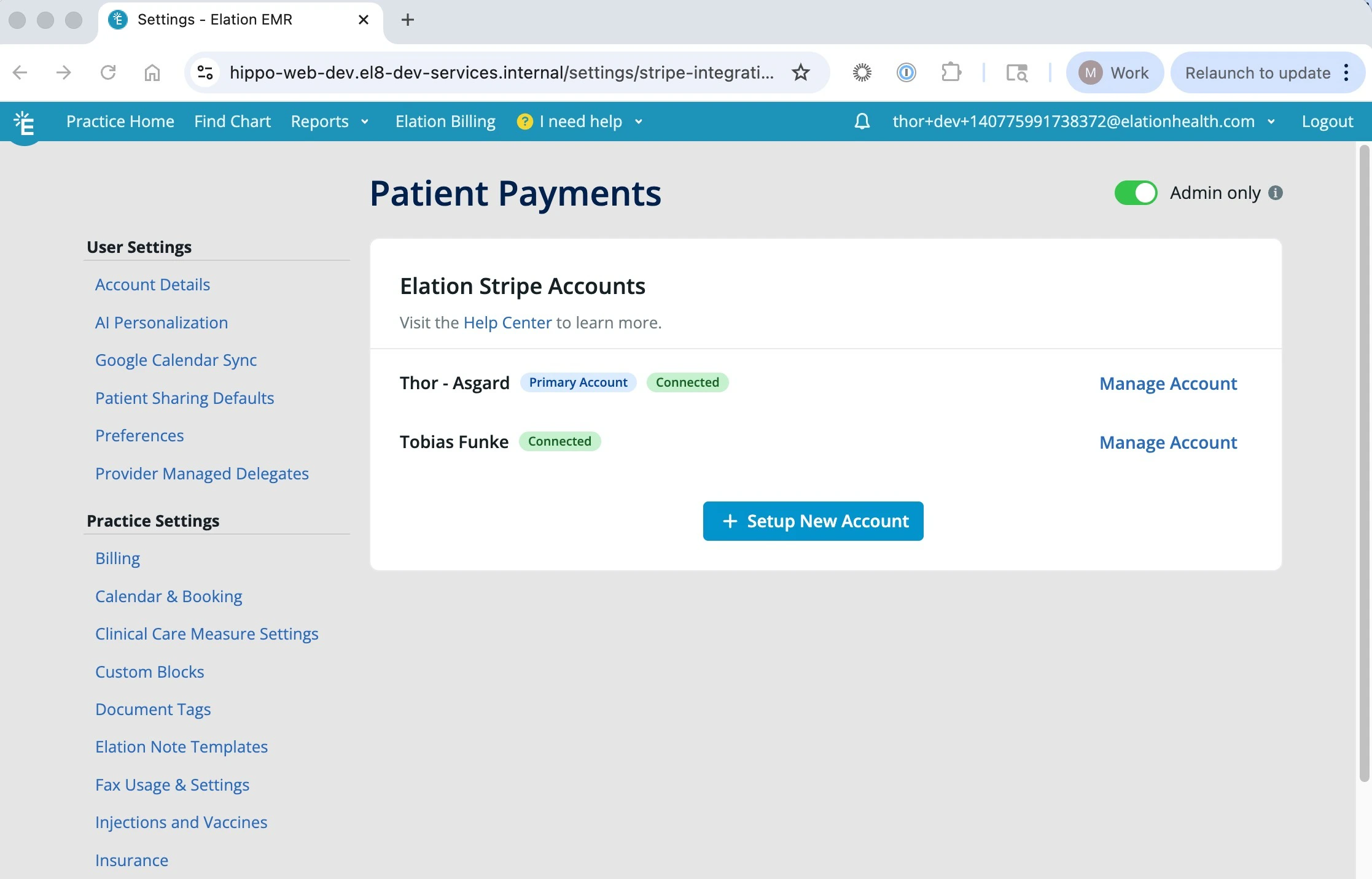Screen dimensions: 1372x879
Task: Bookmark the page with the star icon
Action: pos(800,72)
